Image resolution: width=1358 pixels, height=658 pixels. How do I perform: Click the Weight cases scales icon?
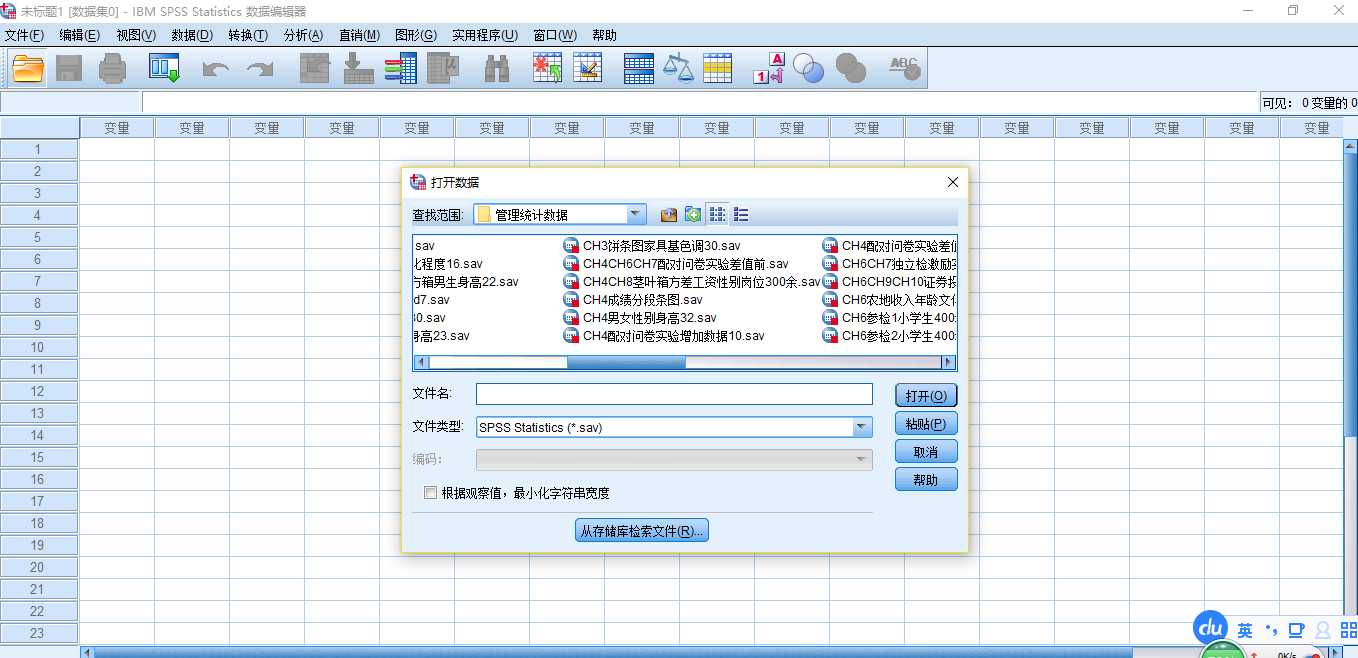click(x=678, y=68)
